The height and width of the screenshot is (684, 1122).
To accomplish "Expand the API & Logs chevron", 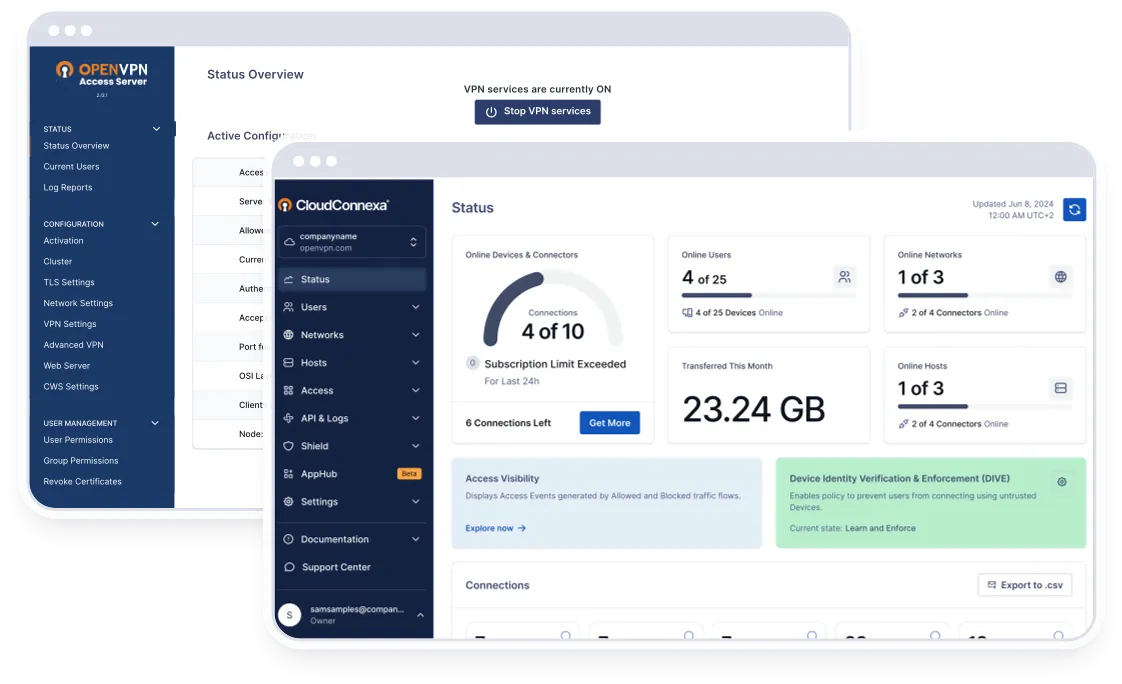I will pos(416,418).
